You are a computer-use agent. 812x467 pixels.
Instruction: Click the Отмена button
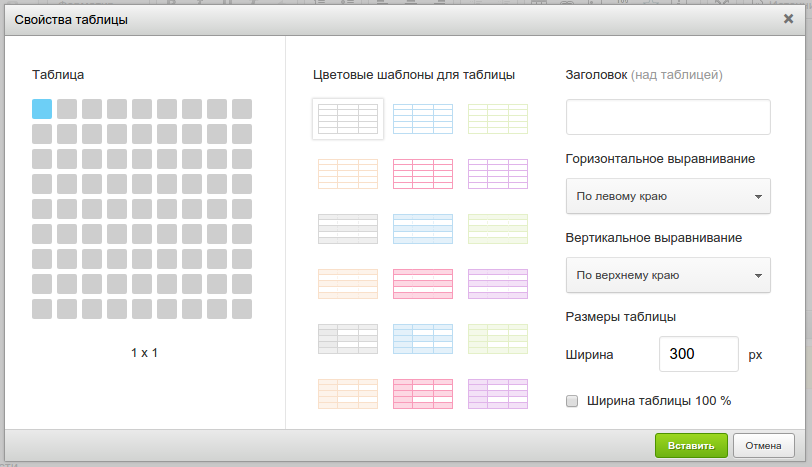click(x=763, y=446)
